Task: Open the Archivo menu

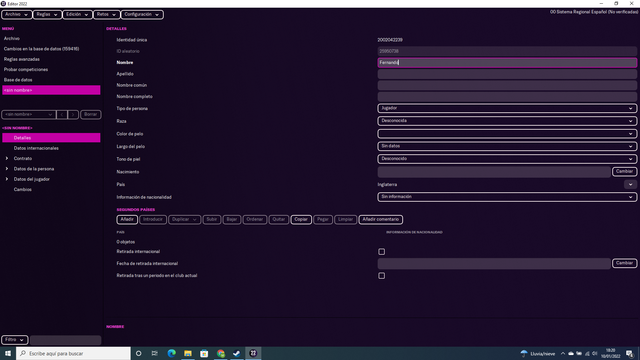Action: click(x=16, y=15)
